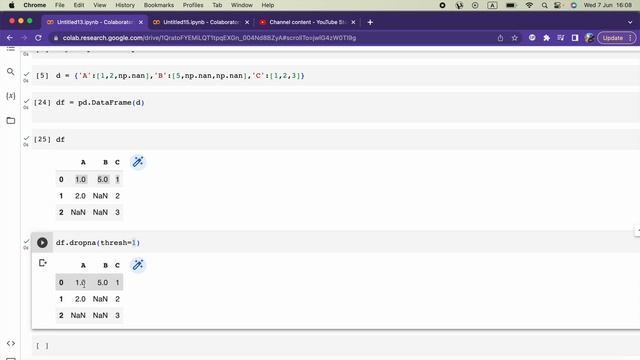Open the Profiles menu

pyautogui.click(x=193, y=5)
